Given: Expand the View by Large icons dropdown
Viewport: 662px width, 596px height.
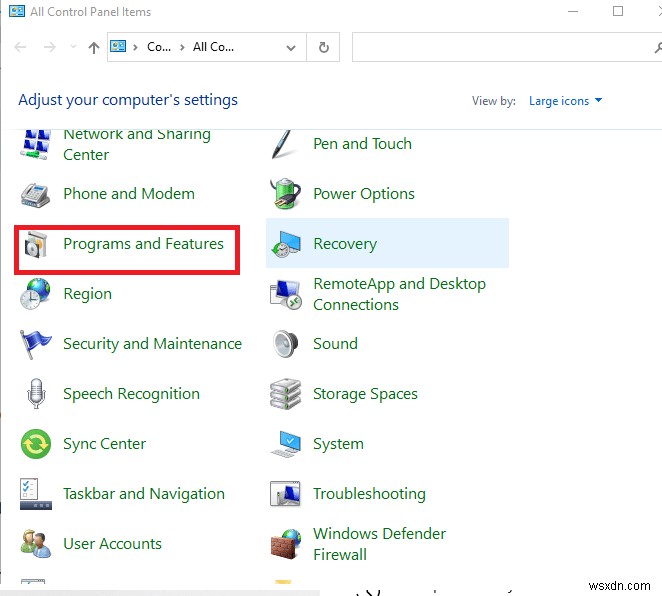Looking at the screenshot, I should (x=565, y=101).
